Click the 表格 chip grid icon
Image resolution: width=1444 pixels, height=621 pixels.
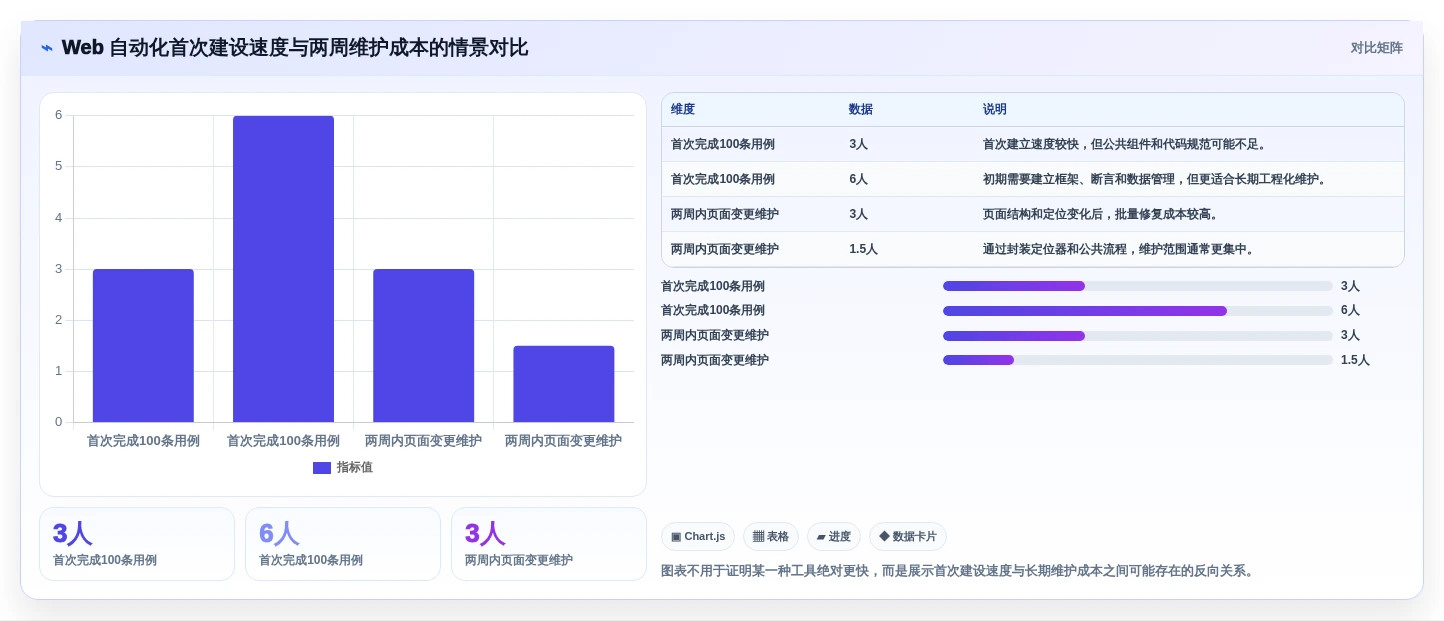pyautogui.click(x=758, y=537)
